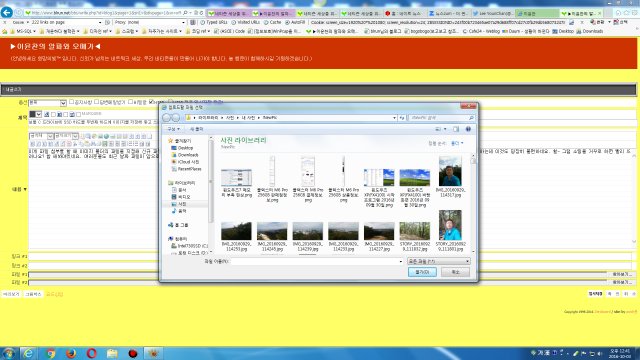Open Google Chrome from the taskbar

click(50, 353)
